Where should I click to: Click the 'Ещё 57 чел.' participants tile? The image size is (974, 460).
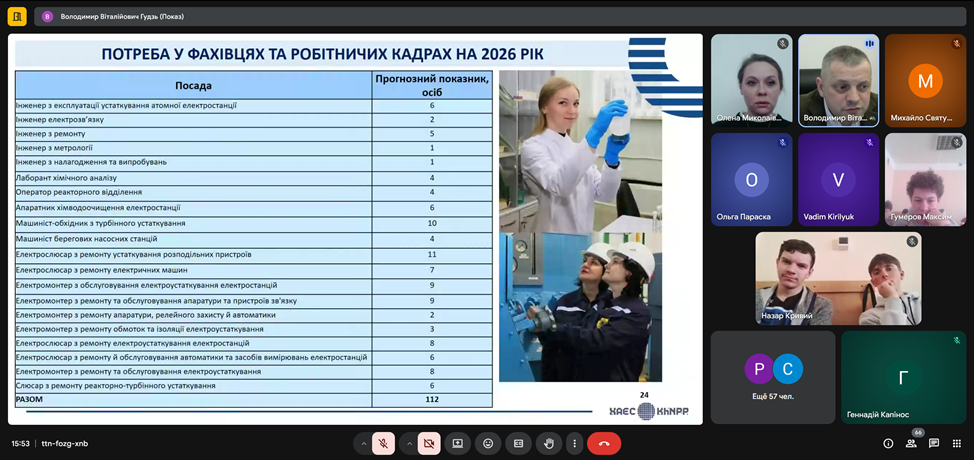click(772, 377)
